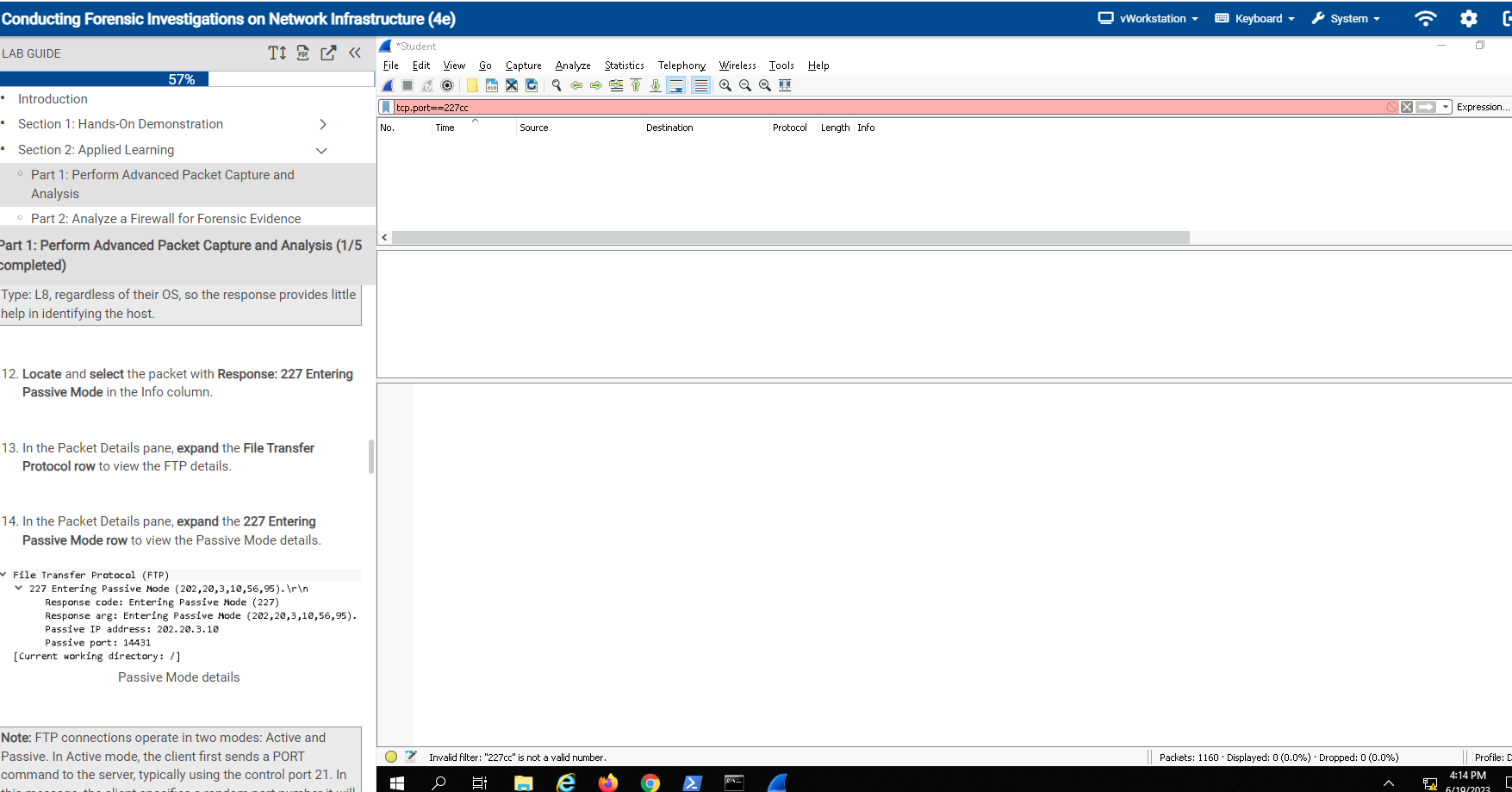Edit capture file properties status icon
Screen dimensions: 1512x792
[411, 757]
